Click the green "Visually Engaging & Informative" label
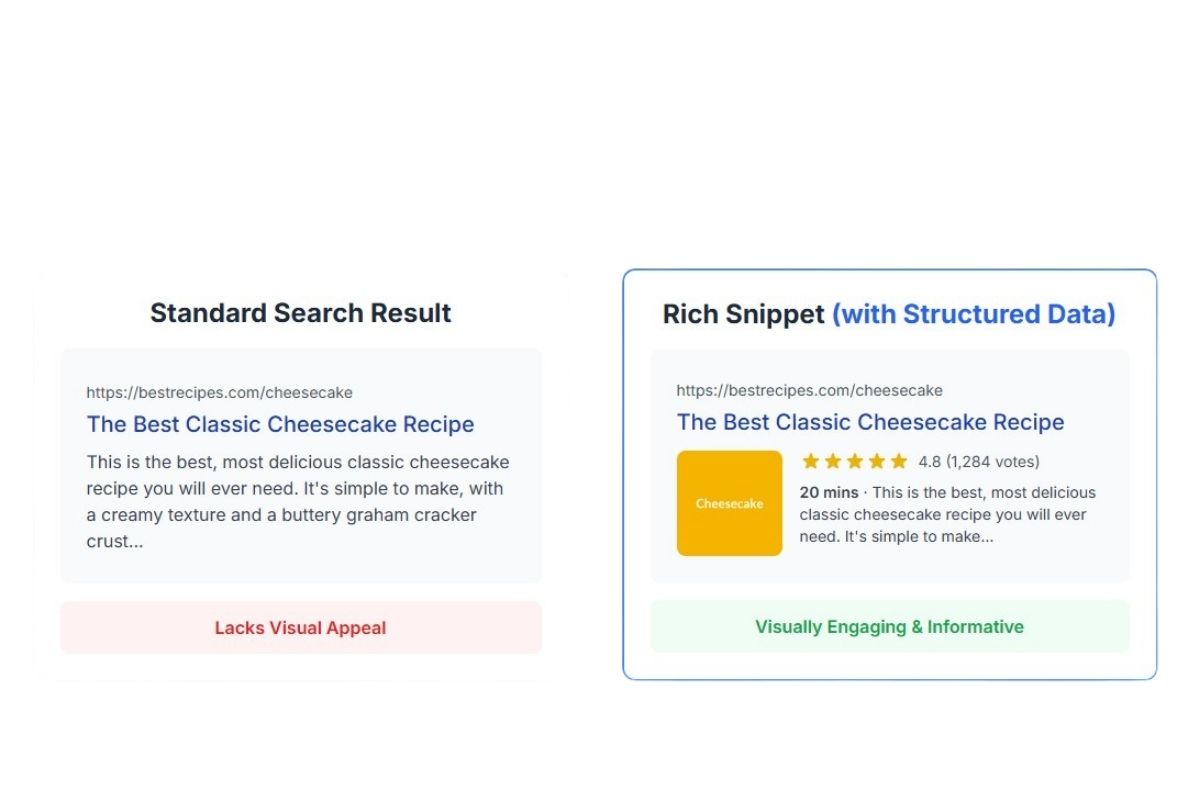This screenshot has width=1200, height=800. click(x=889, y=627)
